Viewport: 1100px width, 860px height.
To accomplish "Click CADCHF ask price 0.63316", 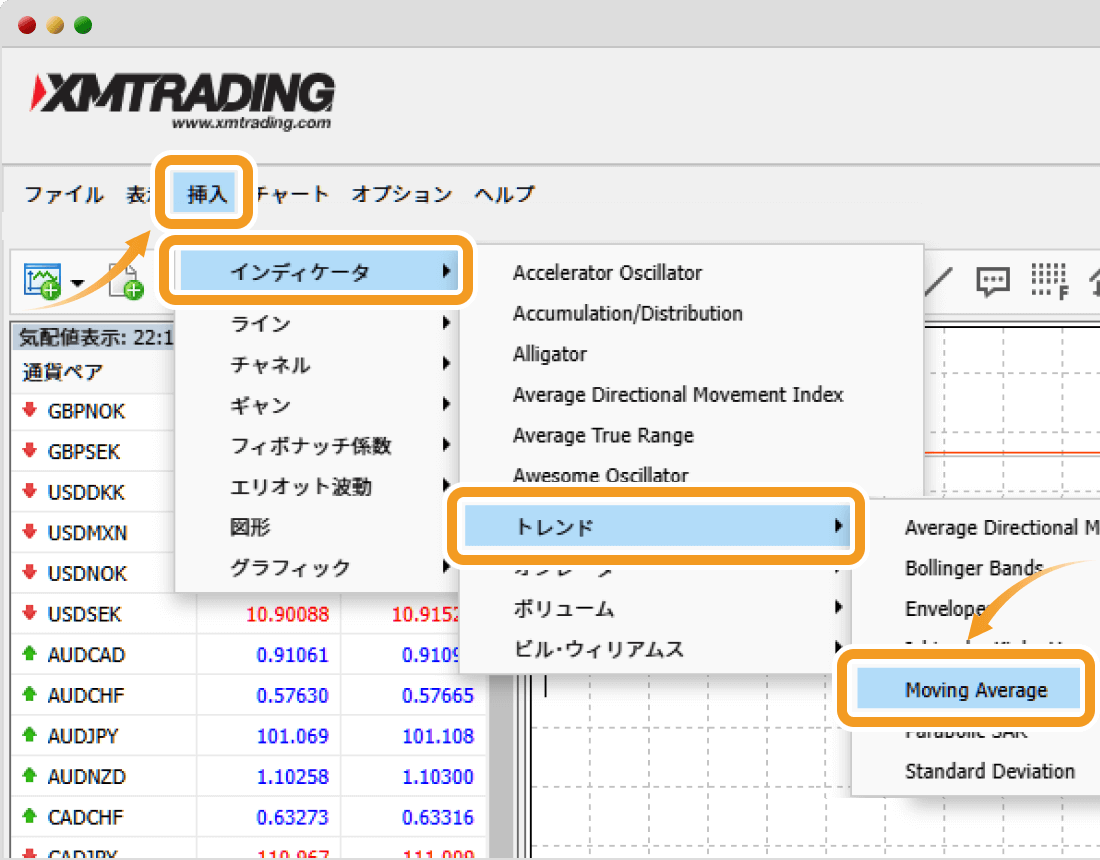I will coord(438,818).
